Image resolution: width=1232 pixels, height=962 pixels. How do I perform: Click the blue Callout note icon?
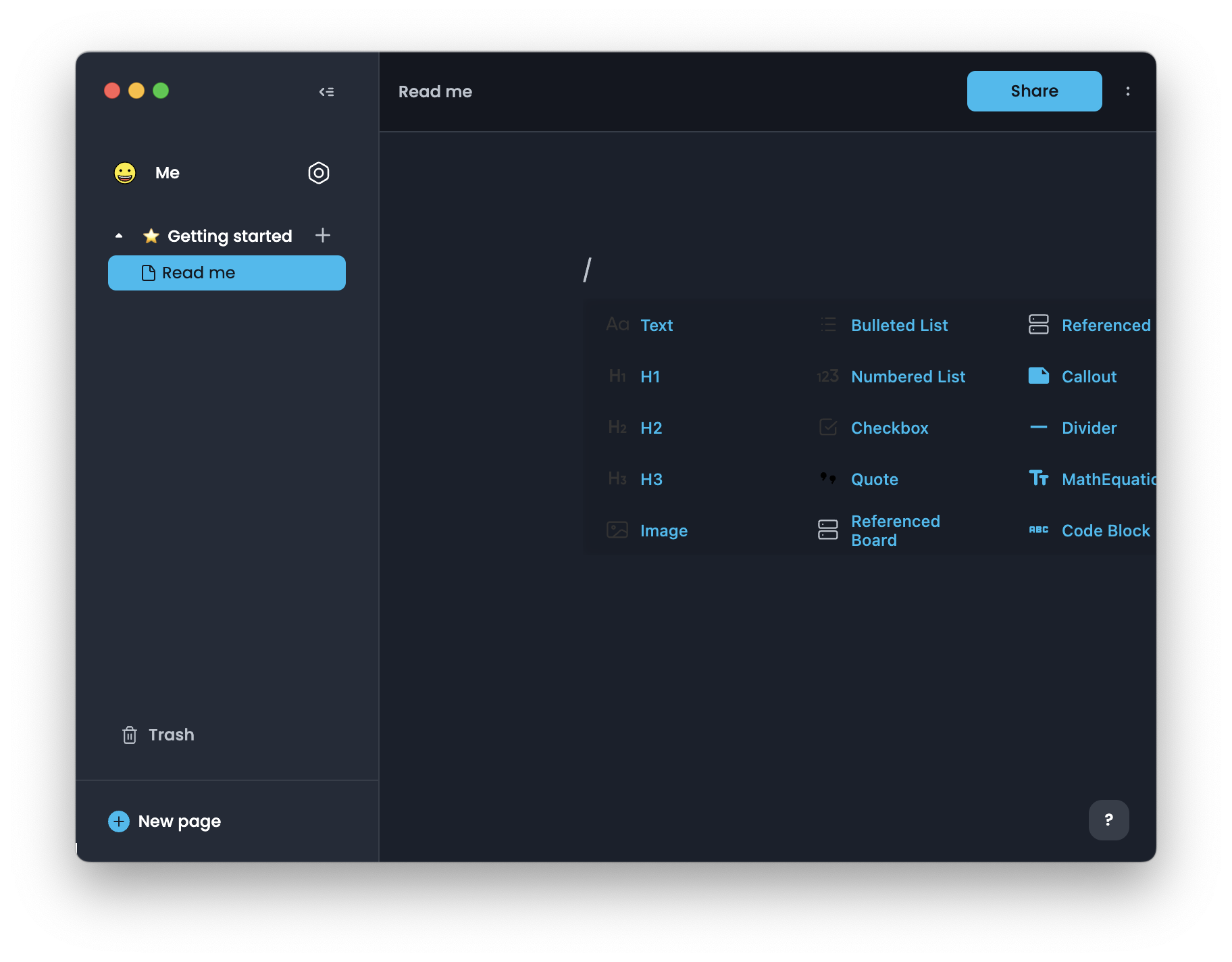point(1039,376)
